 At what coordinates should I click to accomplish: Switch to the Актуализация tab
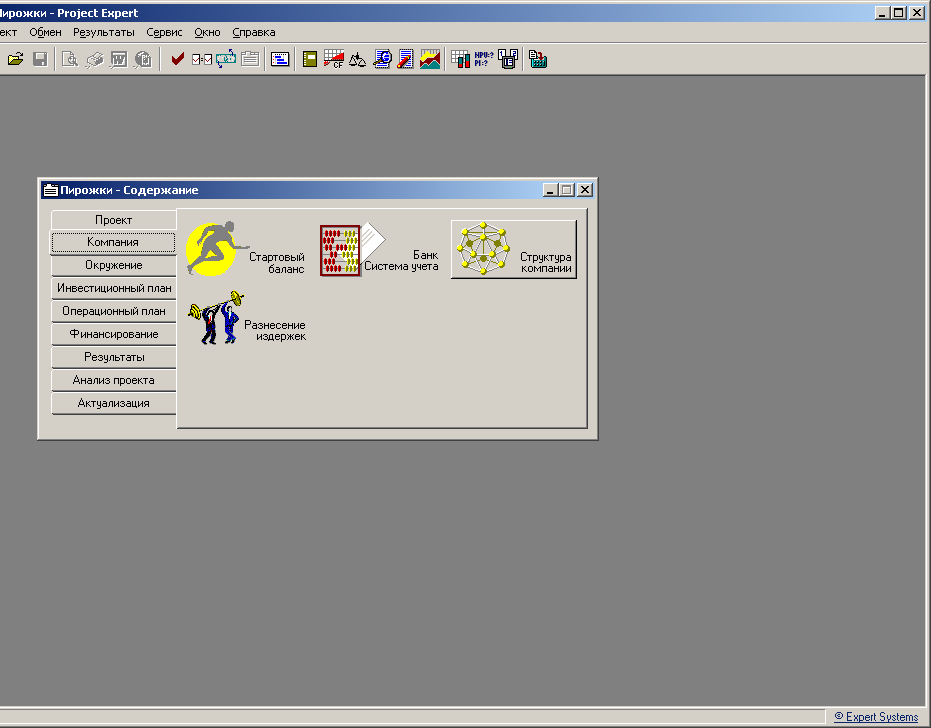coord(113,403)
